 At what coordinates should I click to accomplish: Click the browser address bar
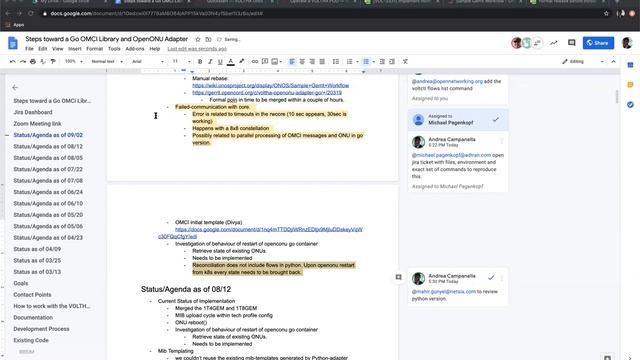point(320,13)
